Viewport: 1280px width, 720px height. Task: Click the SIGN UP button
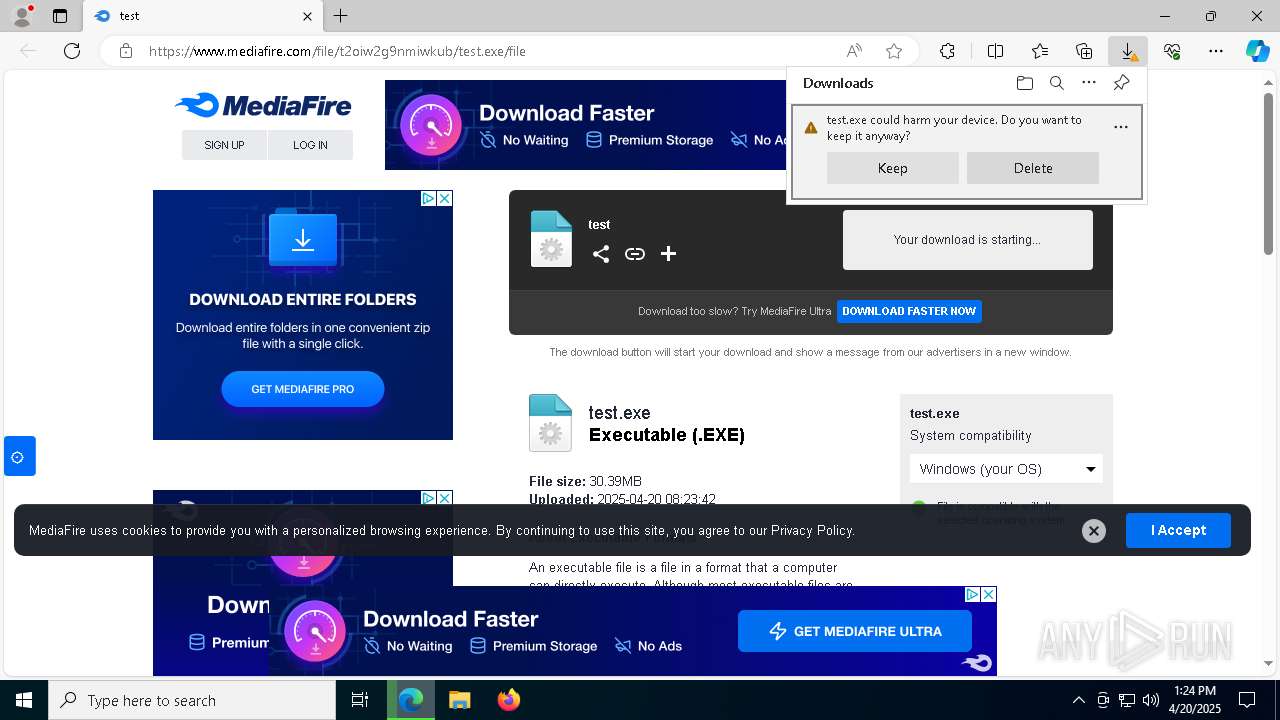(x=224, y=145)
